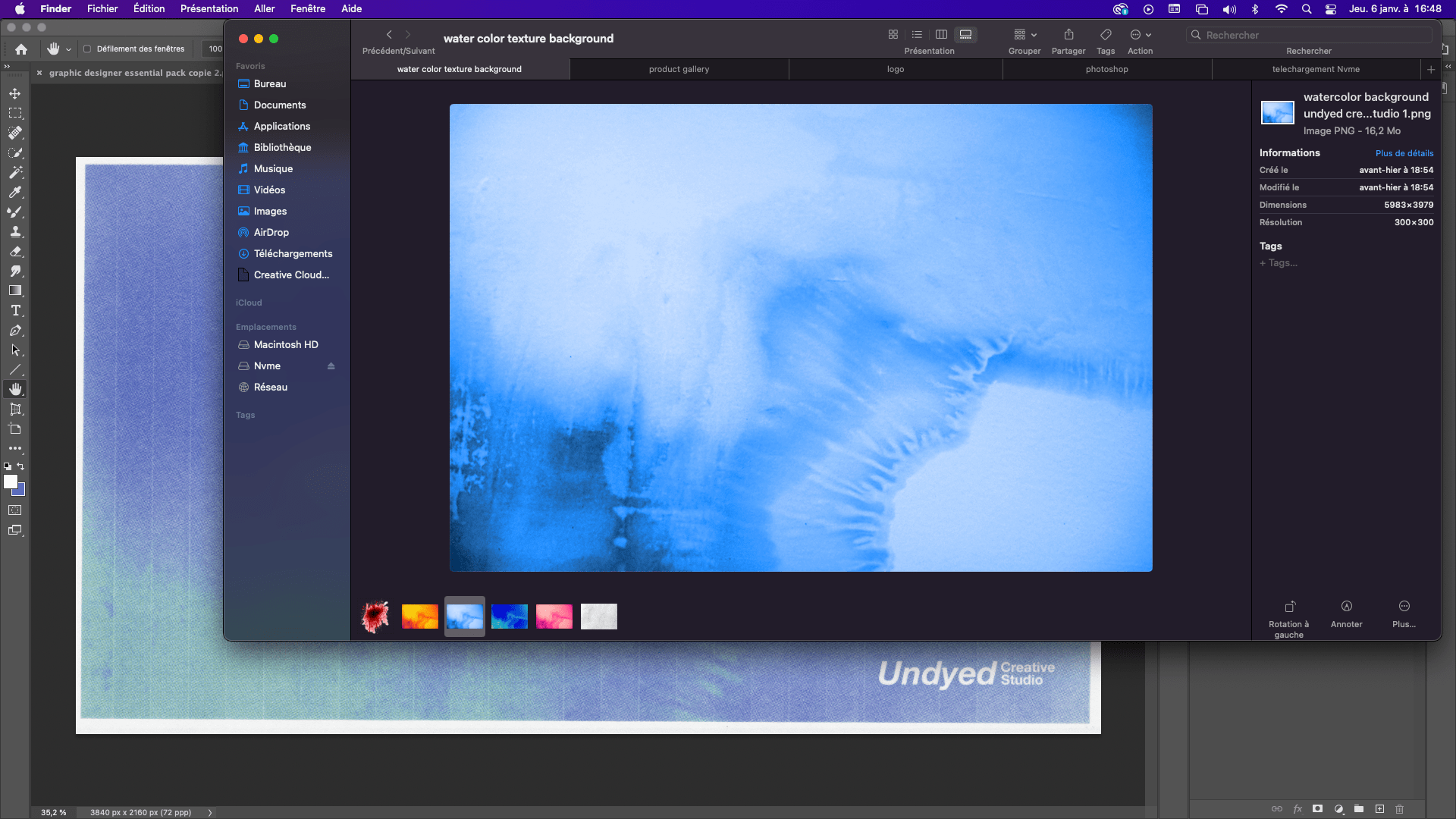Click the Rotation à gauche icon
Screen dimensions: 1456x819
point(1289,605)
